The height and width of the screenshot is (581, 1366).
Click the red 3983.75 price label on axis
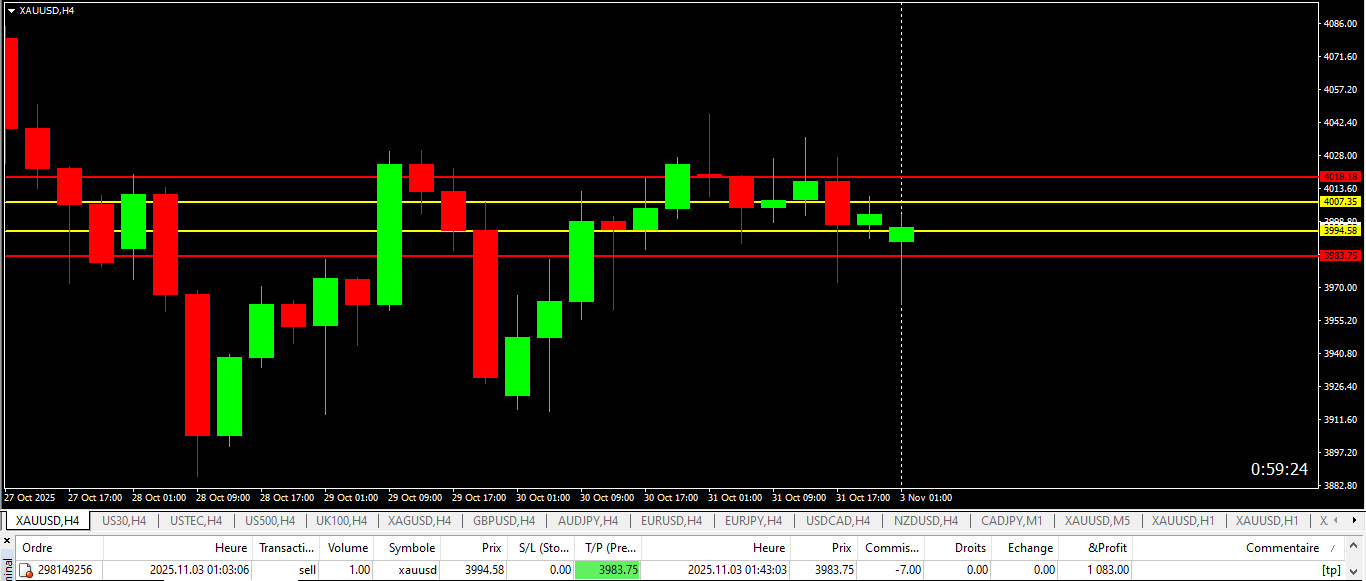1339,256
